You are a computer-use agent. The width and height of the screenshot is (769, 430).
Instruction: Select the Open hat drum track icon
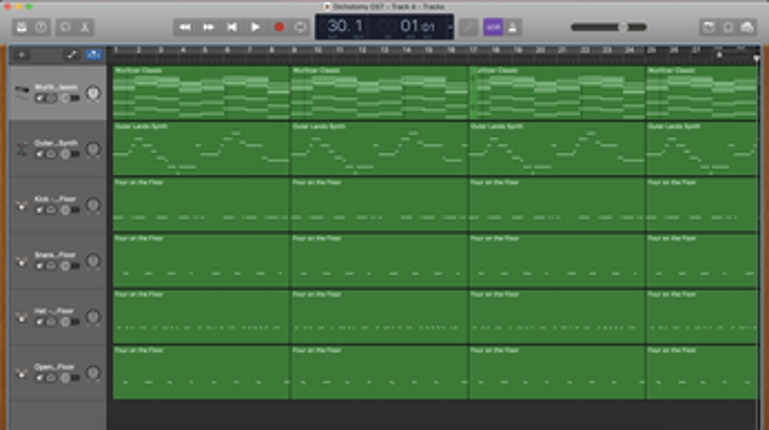tap(22, 373)
